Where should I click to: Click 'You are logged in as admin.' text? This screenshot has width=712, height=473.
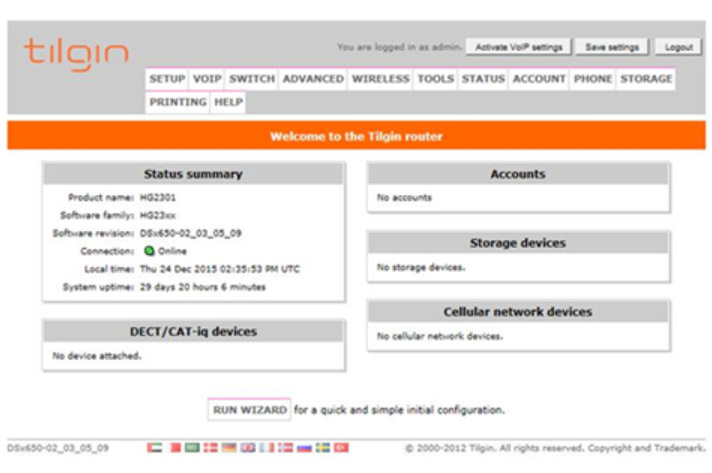400,47
